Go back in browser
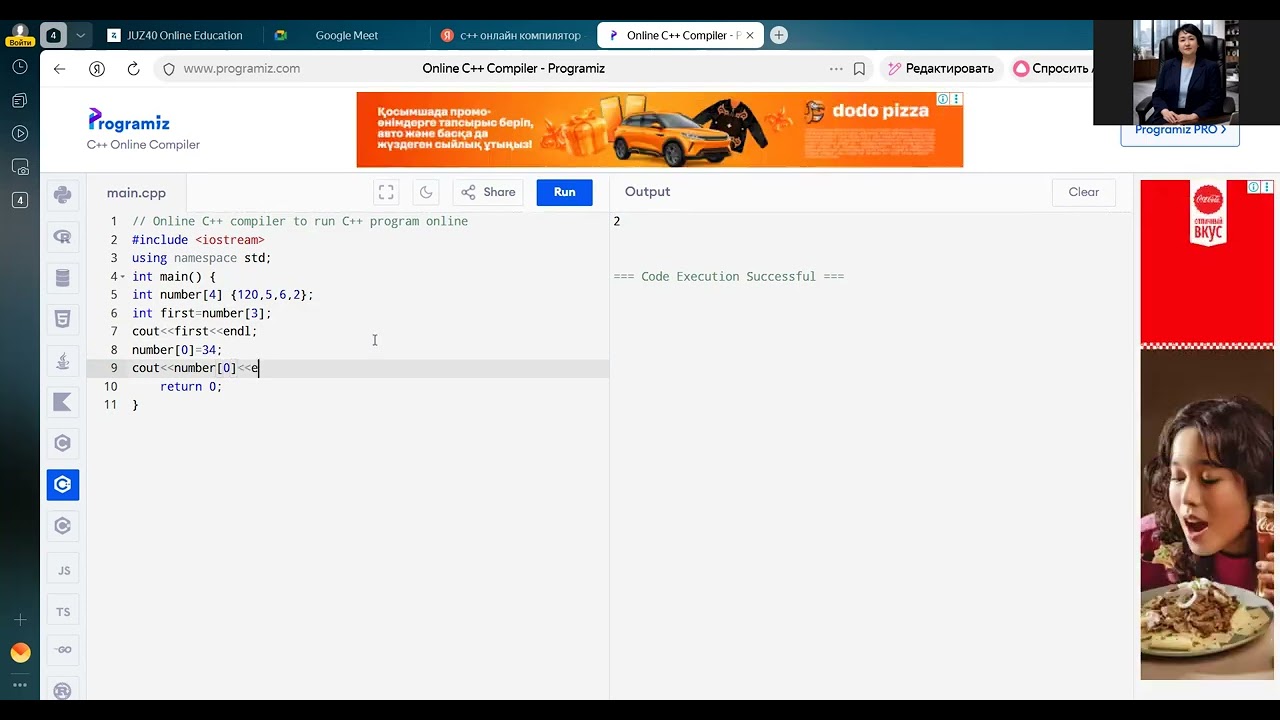 click(x=59, y=69)
